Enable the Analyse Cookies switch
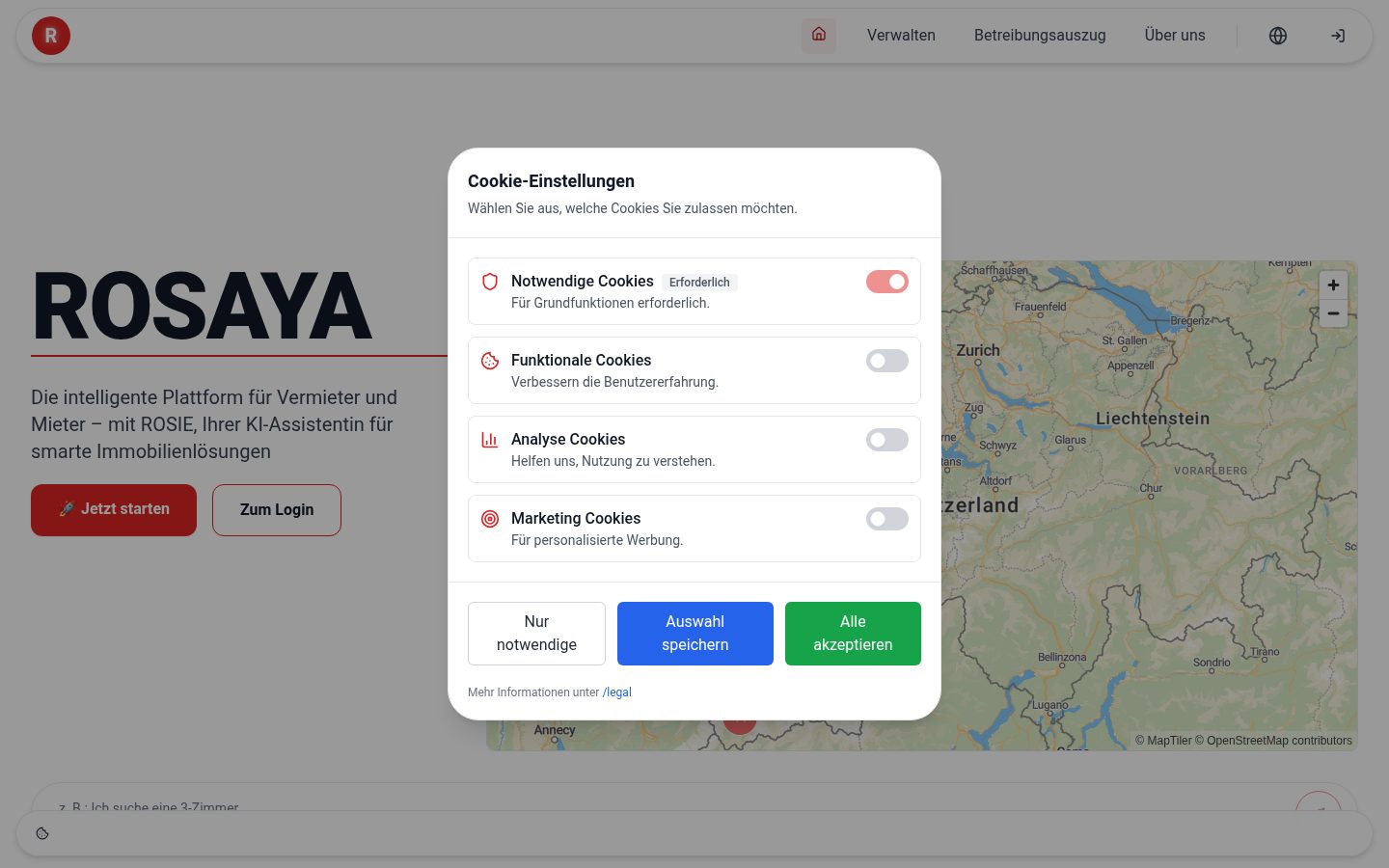 [x=887, y=440]
